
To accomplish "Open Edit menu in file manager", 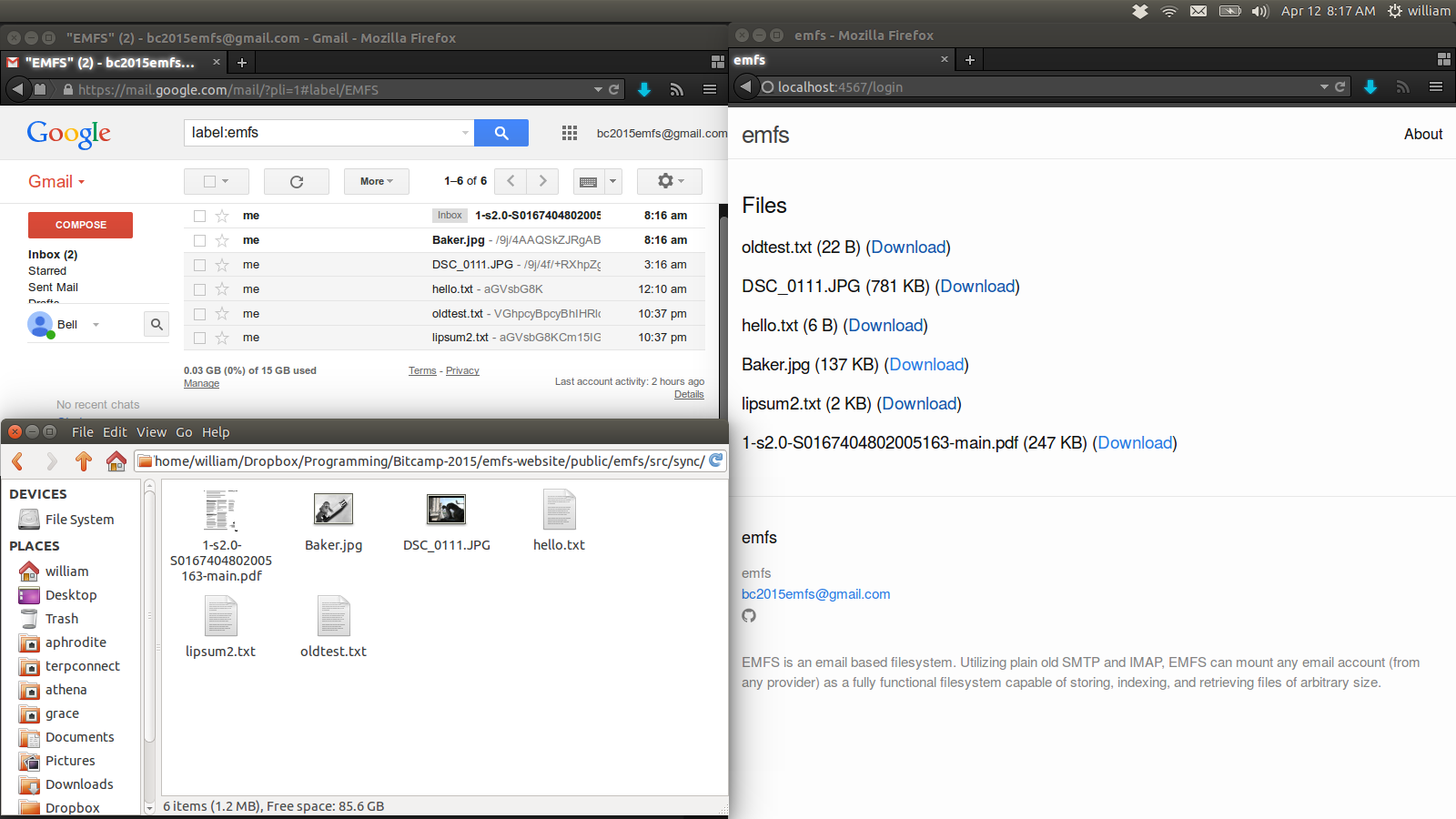I will 115,432.
